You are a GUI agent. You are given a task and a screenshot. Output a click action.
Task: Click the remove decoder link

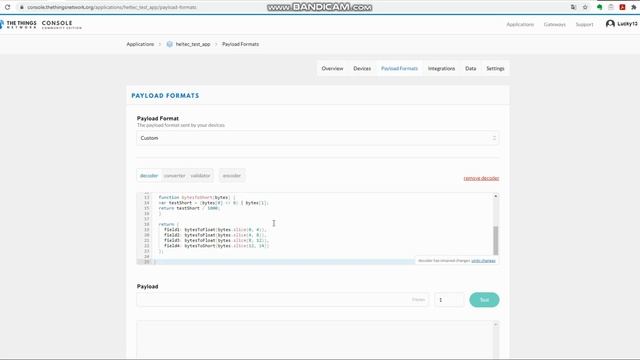pos(481,178)
